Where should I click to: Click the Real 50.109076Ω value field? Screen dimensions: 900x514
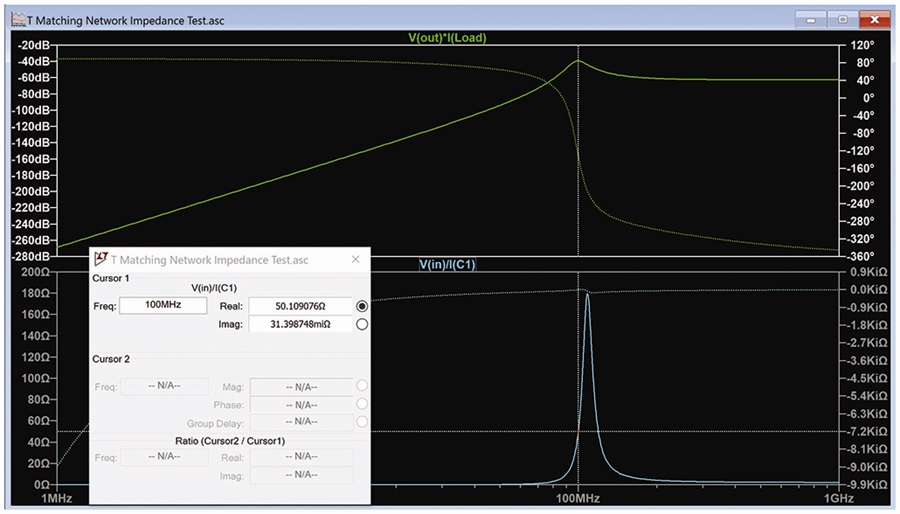[x=300, y=306]
